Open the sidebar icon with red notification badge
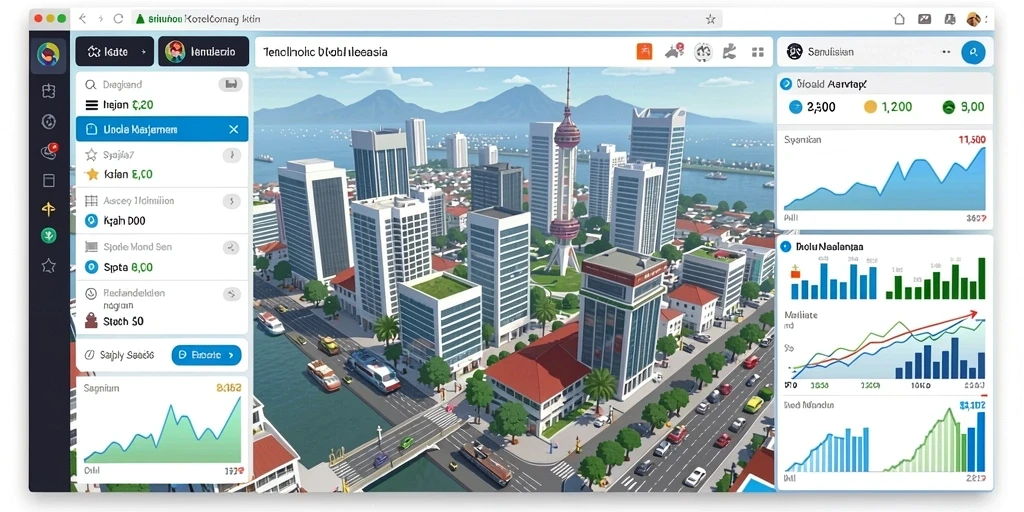 point(49,152)
